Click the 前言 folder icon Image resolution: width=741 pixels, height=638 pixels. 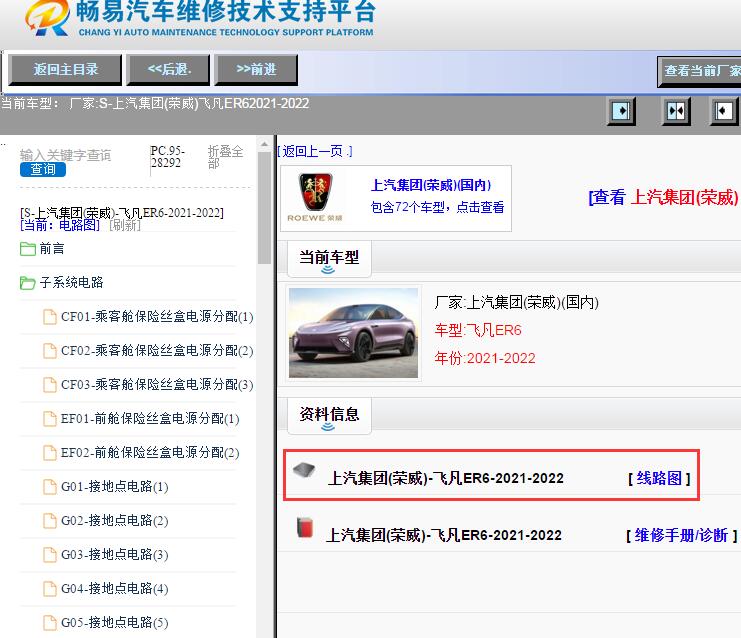tap(28, 249)
